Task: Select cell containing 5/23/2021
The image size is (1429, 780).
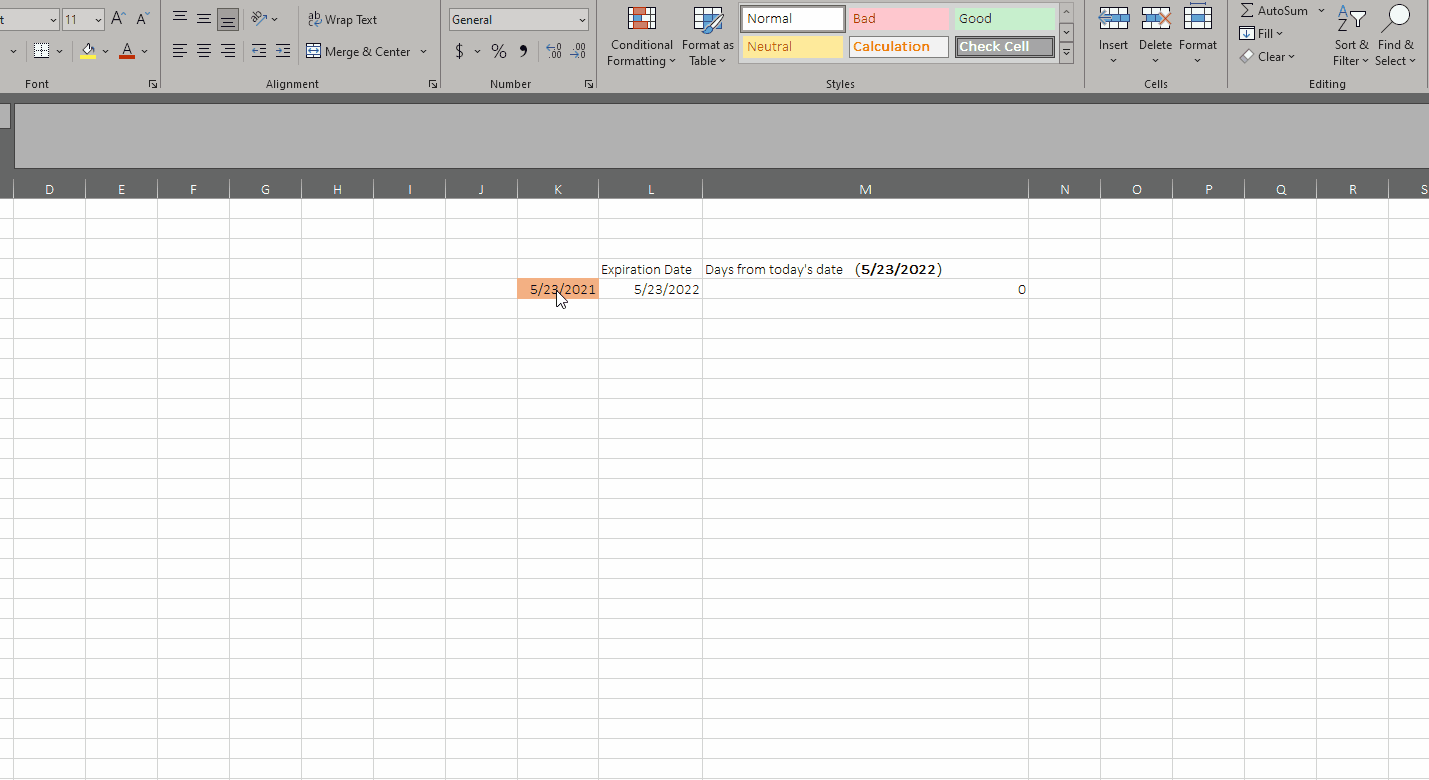Action: coord(558,289)
